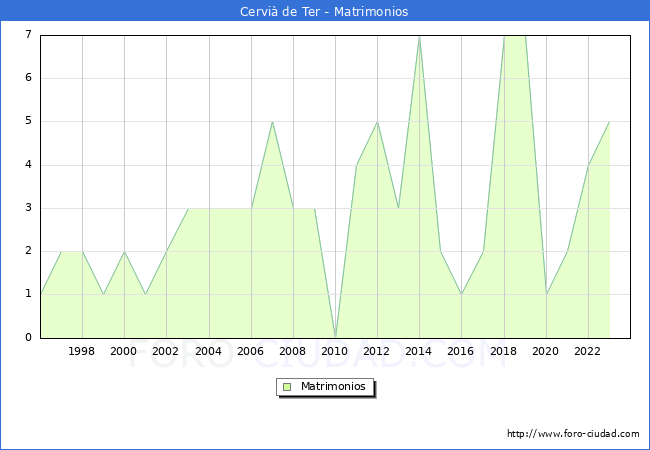Screen dimensions: 650x450
Task: Select the 2020 x-axis label
Action: [546, 352]
